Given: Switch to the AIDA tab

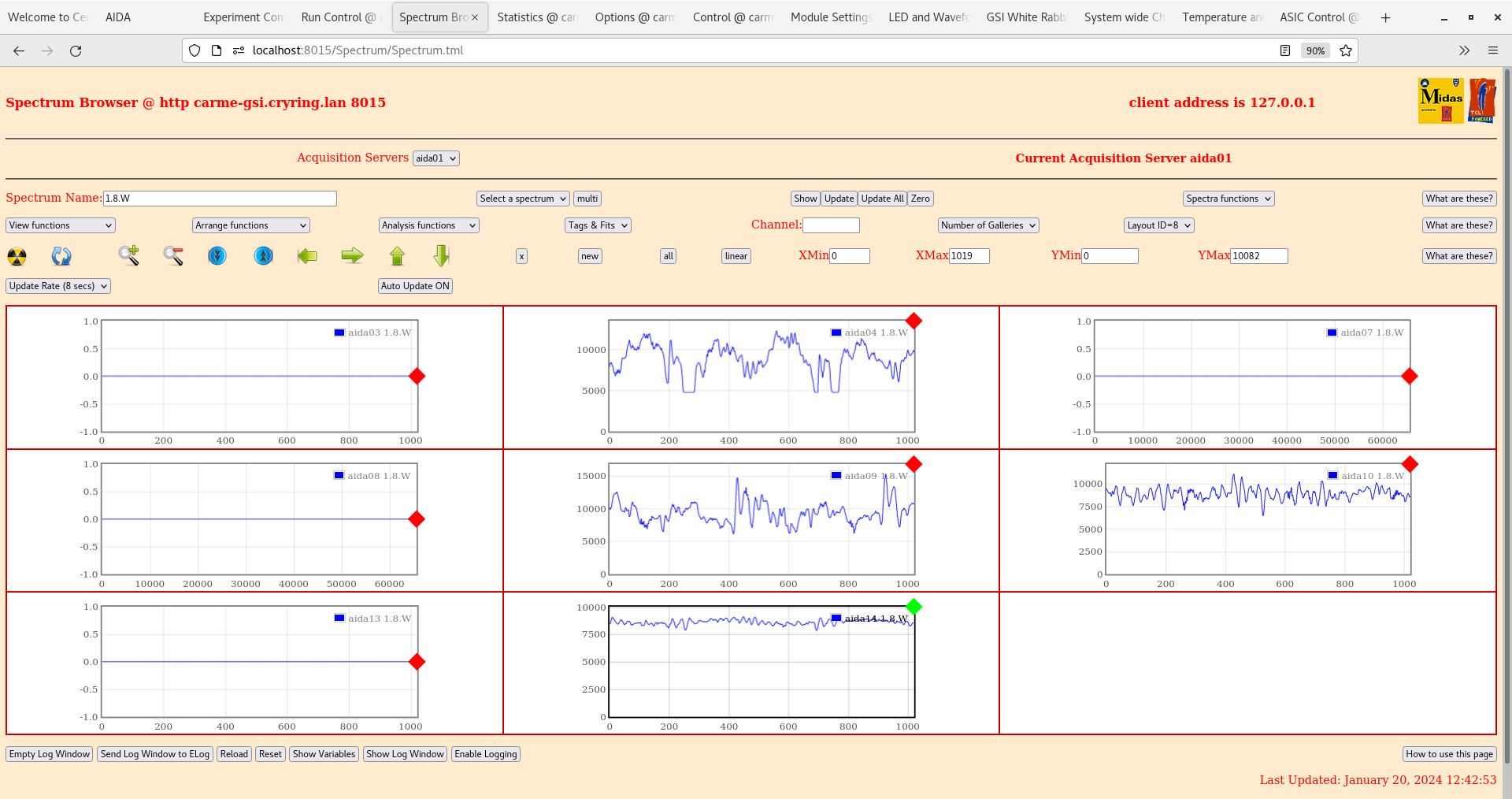Looking at the screenshot, I should tap(145, 17).
